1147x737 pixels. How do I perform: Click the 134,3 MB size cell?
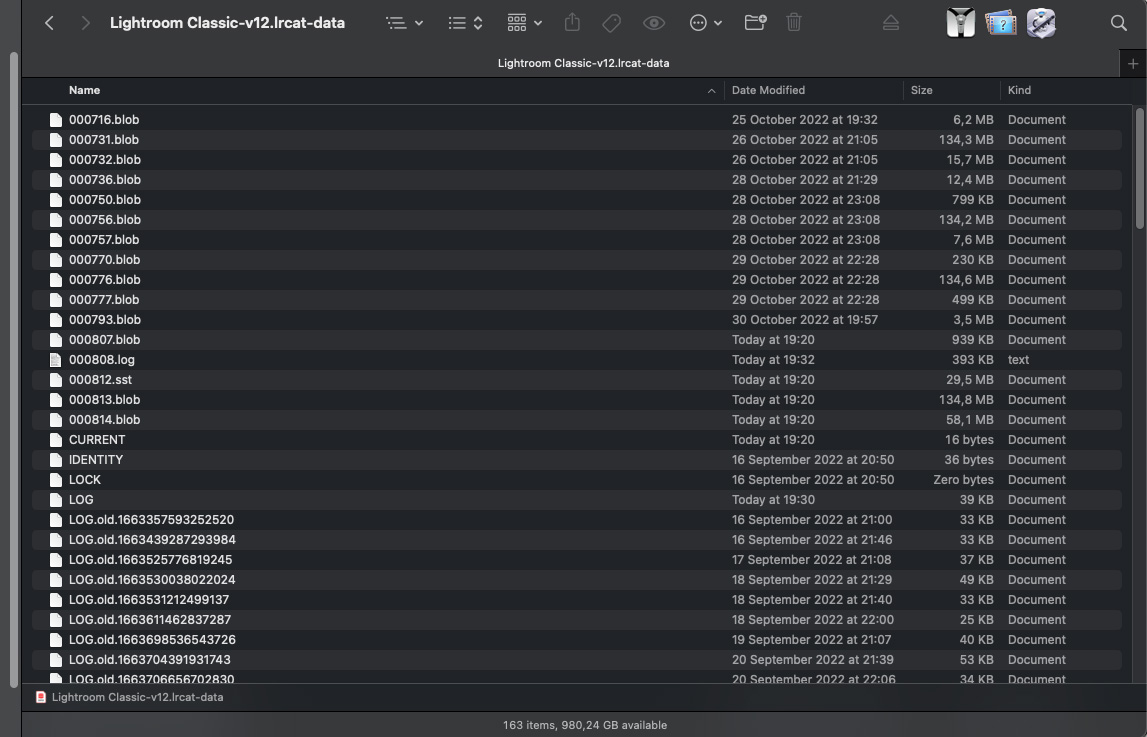click(966, 140)
